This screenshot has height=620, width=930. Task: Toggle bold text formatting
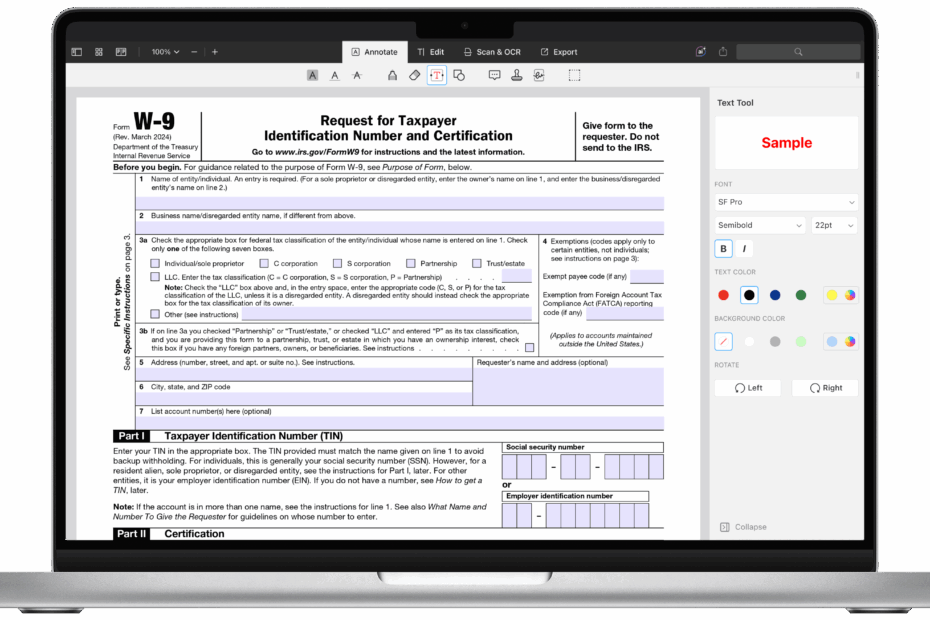tap(722, 248)
